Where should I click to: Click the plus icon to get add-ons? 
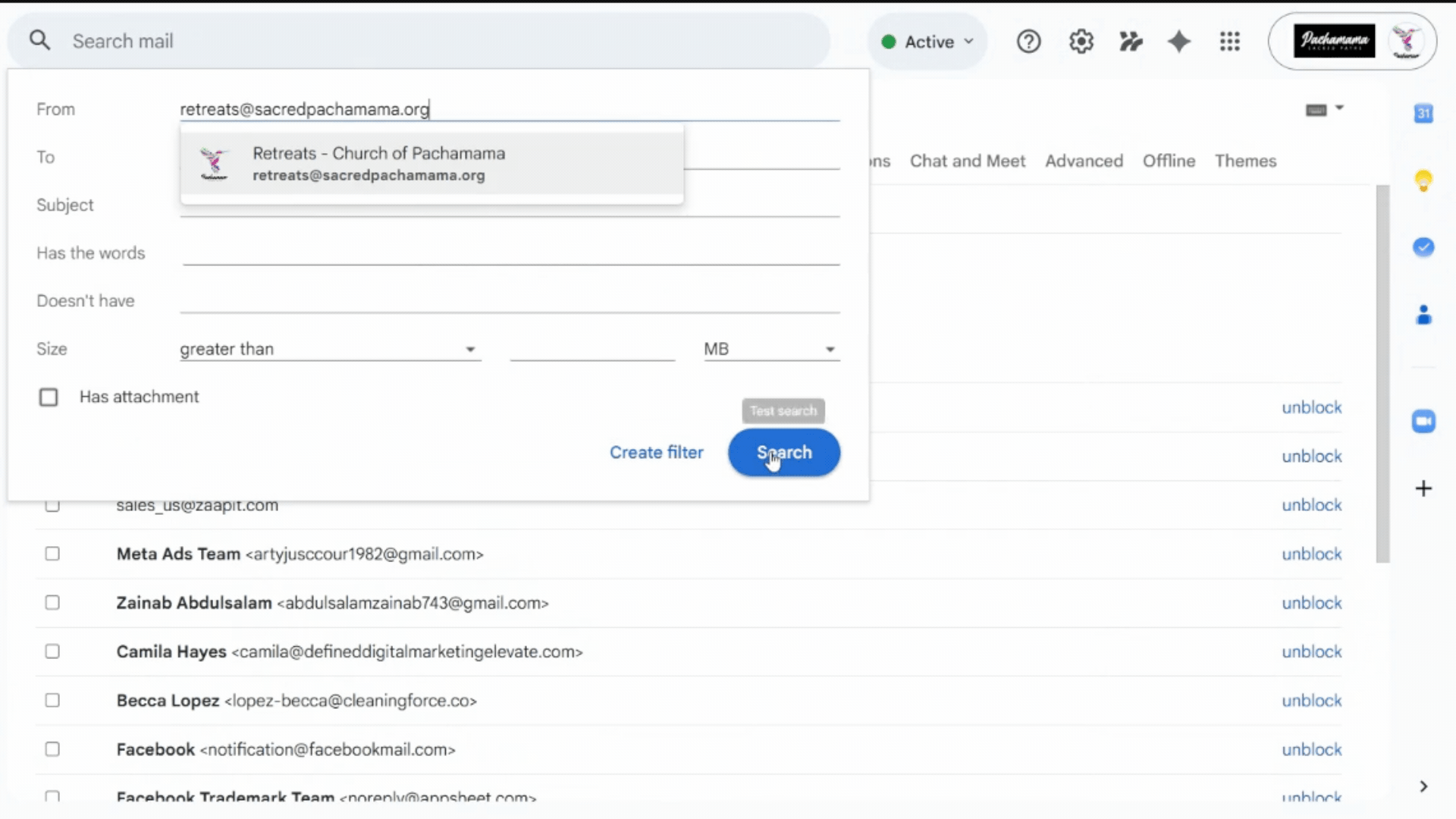(1423, 488)
